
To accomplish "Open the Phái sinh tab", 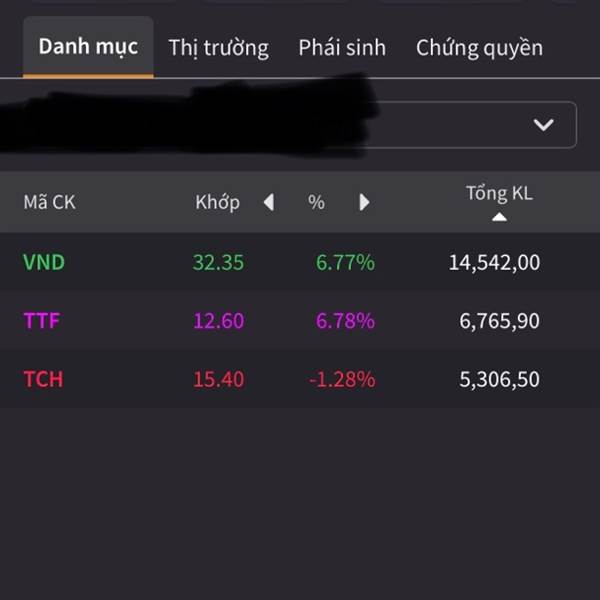I will (342, 48).
